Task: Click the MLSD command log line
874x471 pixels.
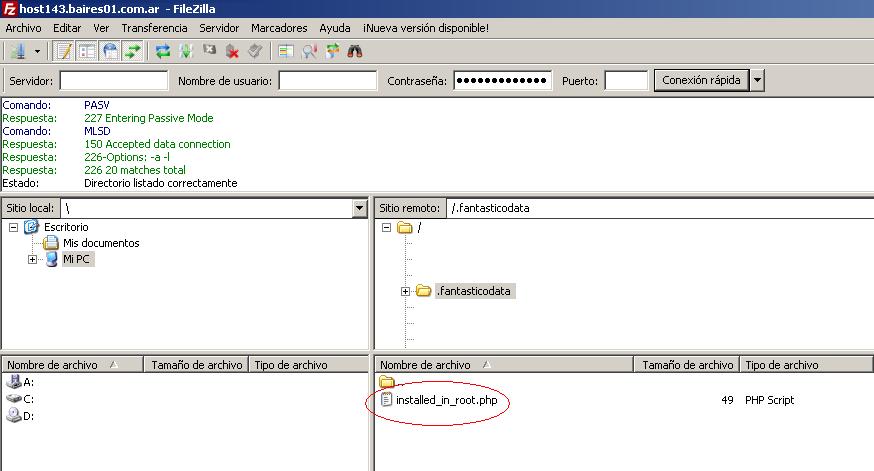Action: tap(97, 131)
